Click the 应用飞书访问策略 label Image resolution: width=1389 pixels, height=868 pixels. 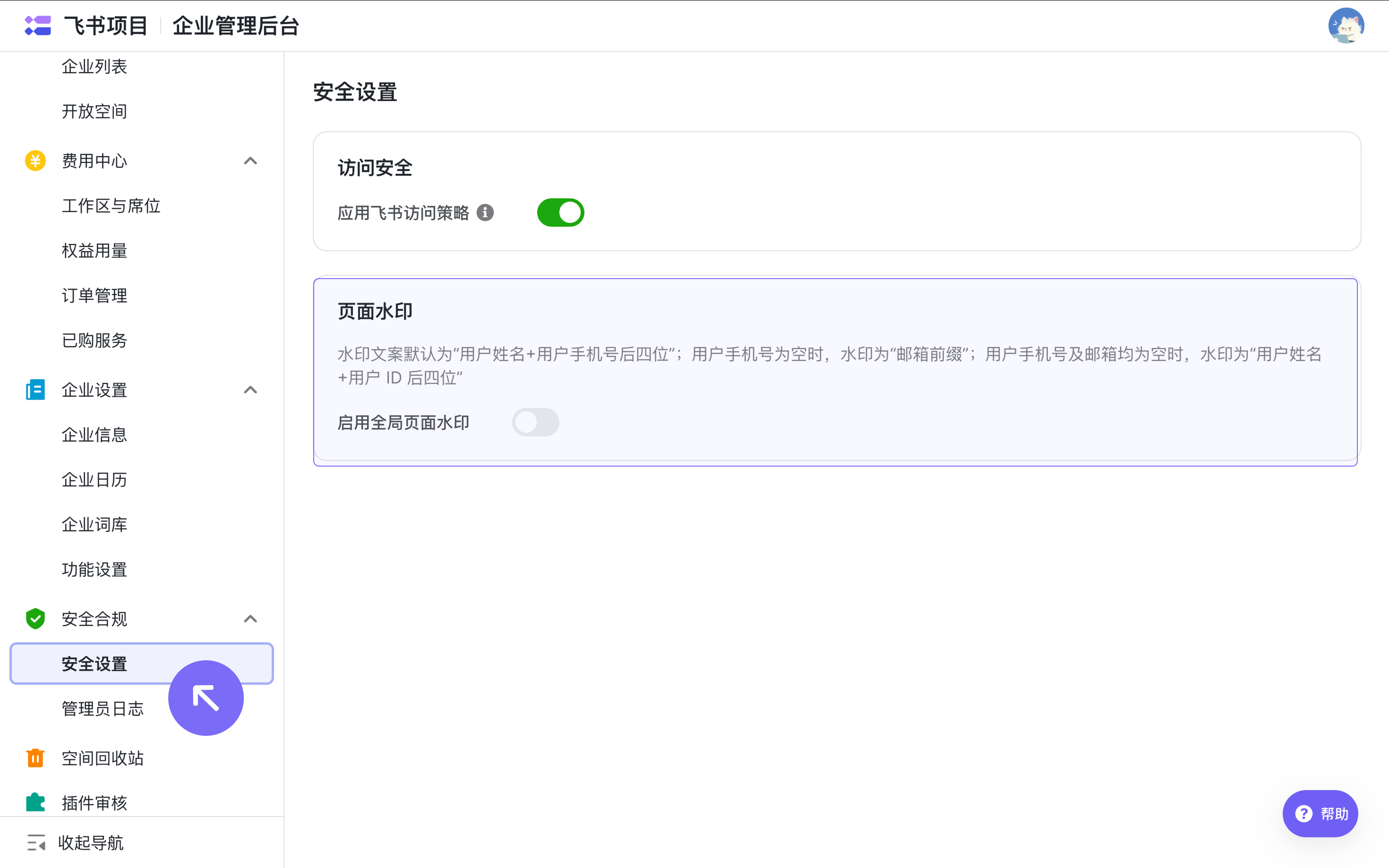point(403,213)
